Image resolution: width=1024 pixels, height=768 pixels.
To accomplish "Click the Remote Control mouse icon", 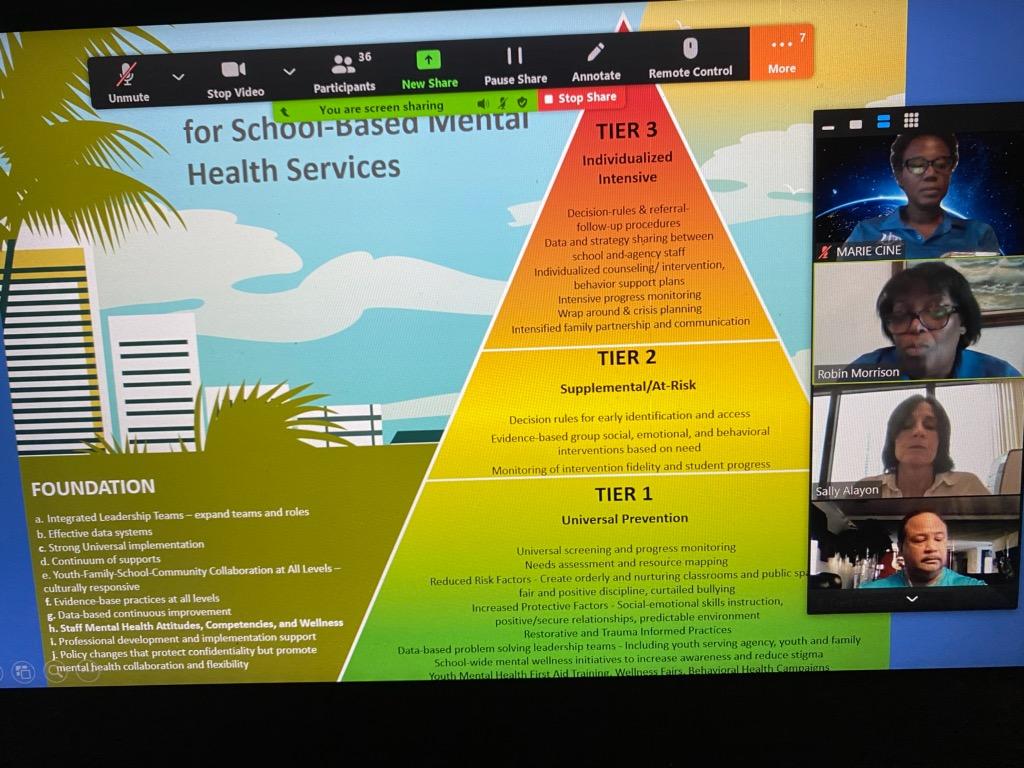I will (x=690, y=48).
